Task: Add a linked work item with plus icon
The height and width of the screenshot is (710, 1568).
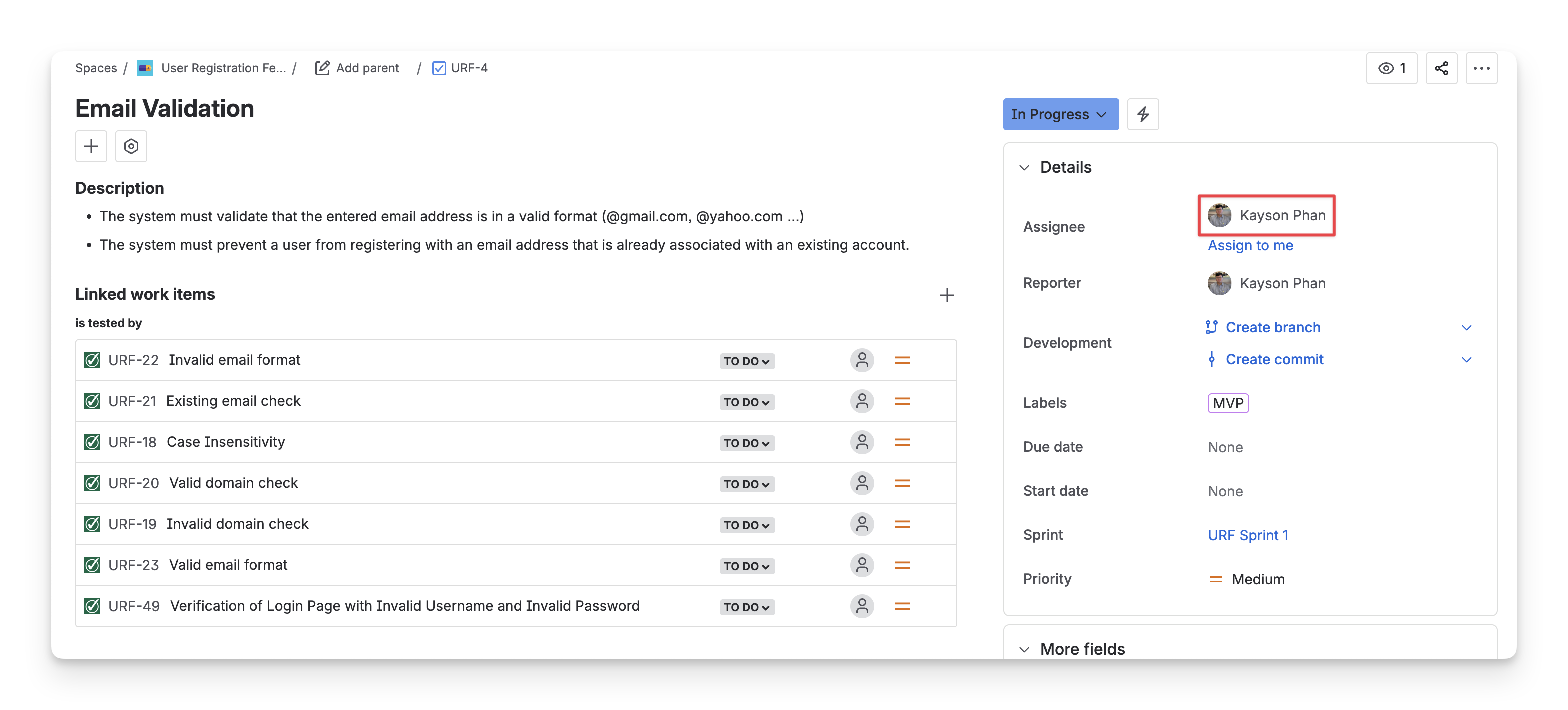Action: point(946,295)
